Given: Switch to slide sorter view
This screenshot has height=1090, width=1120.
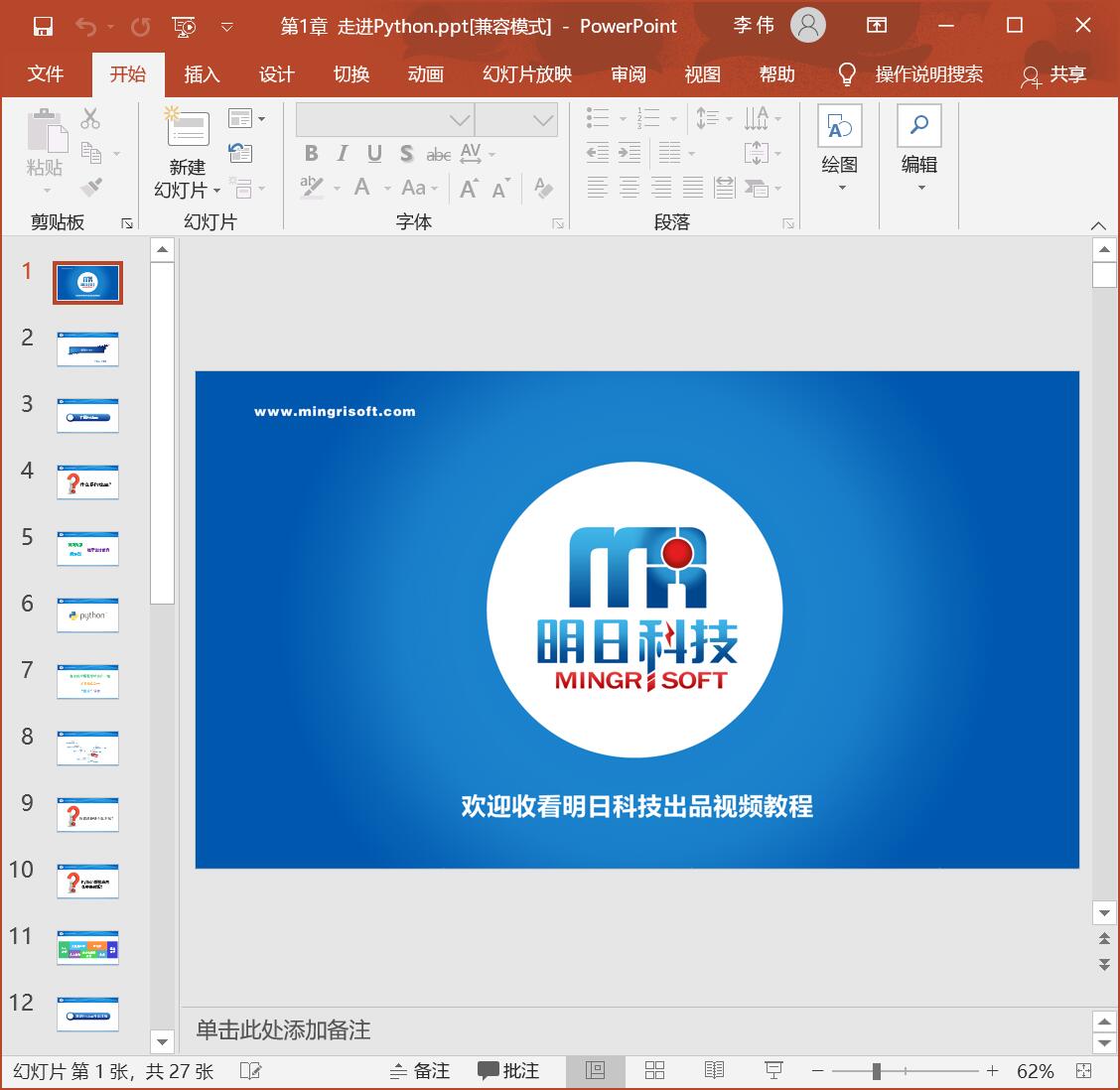Looking at the screenshot, I should (654, 1070).
